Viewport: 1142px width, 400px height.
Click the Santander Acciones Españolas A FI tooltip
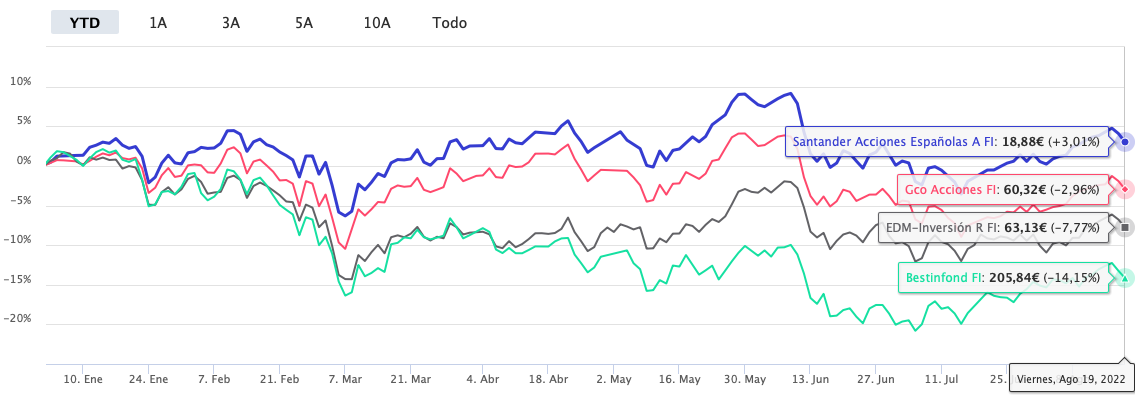(946, 142)
